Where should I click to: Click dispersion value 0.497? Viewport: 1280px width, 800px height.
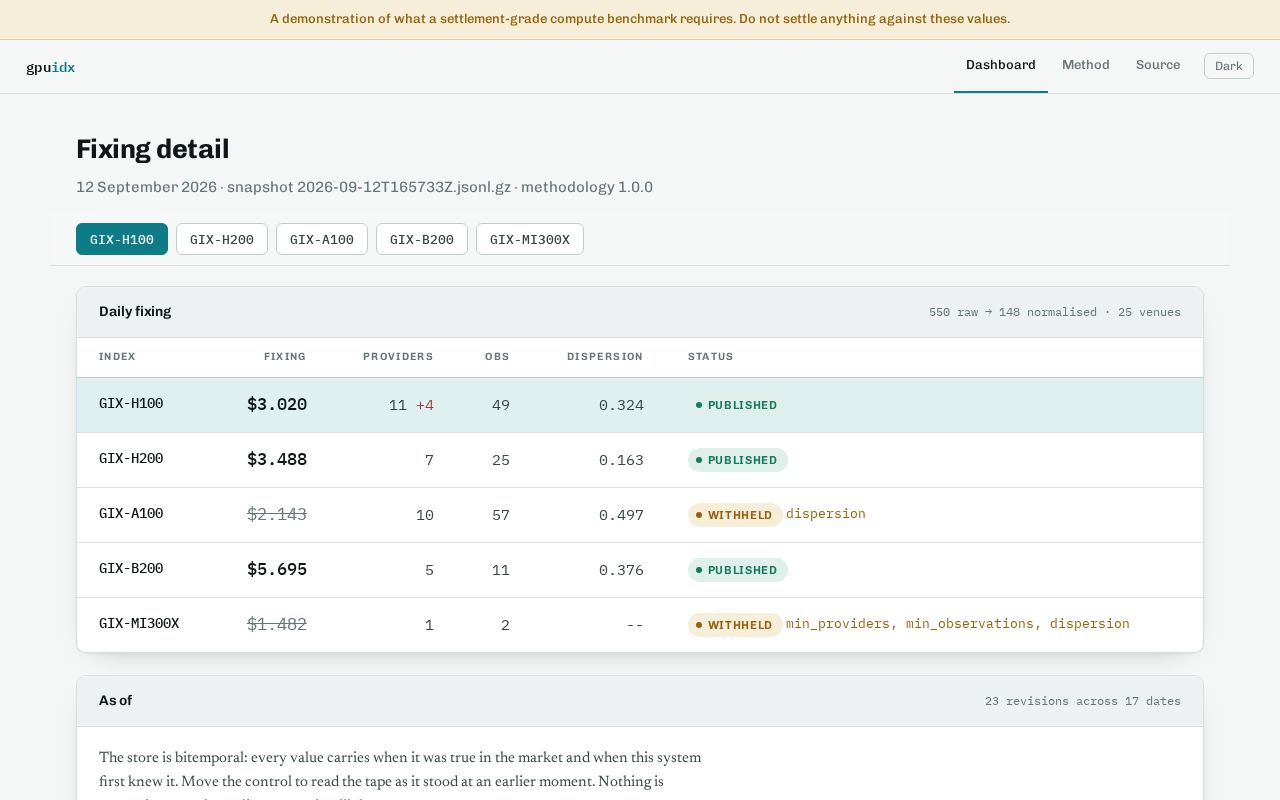(621, 515)
